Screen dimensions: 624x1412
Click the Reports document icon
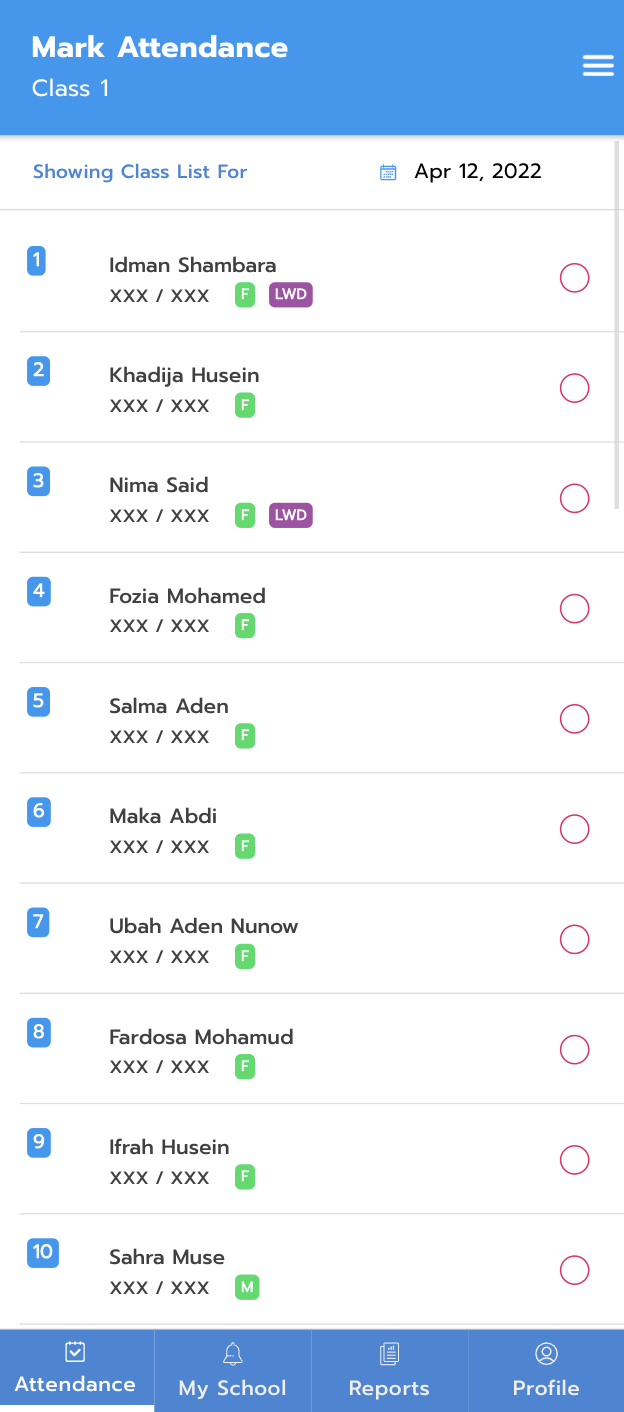click(x=389, y=1354)
